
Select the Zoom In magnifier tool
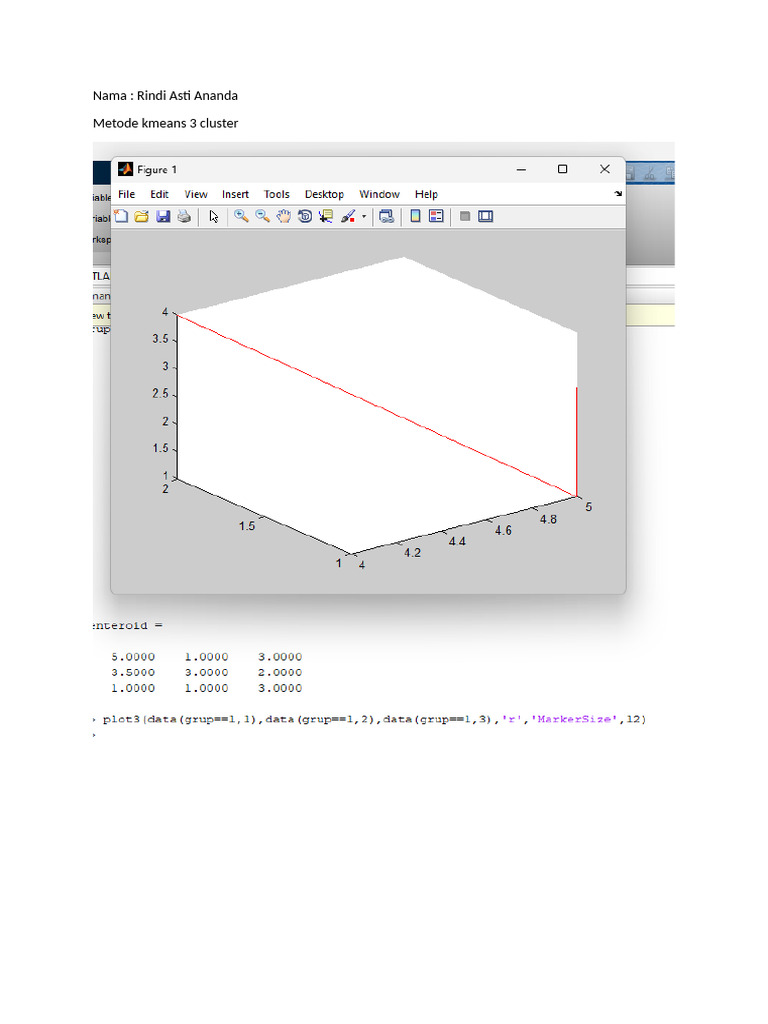(x=241, y=216)
